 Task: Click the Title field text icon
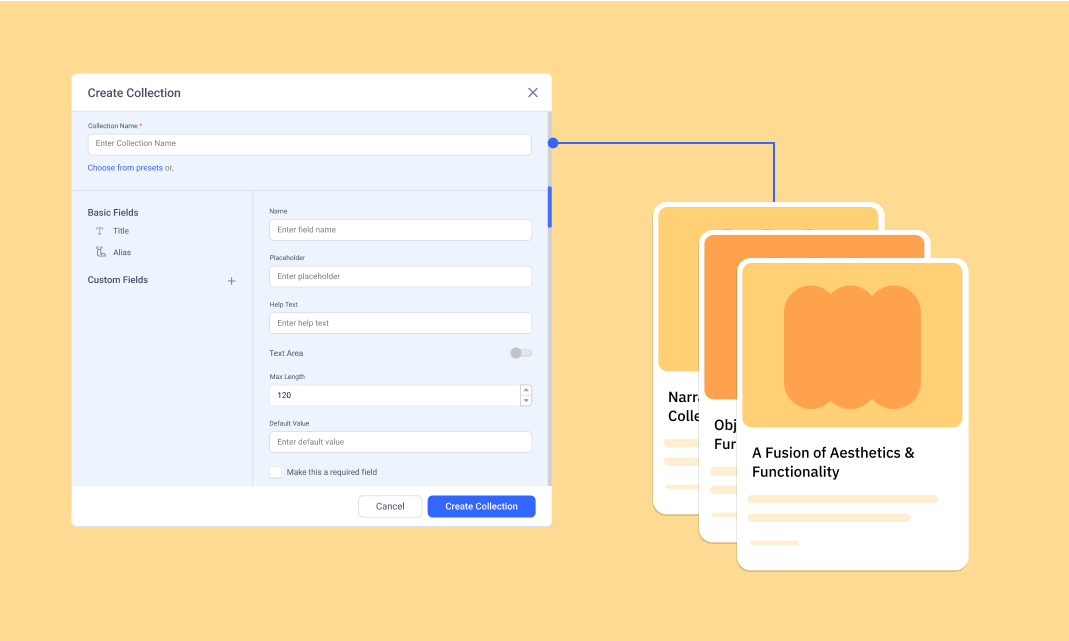100,231
